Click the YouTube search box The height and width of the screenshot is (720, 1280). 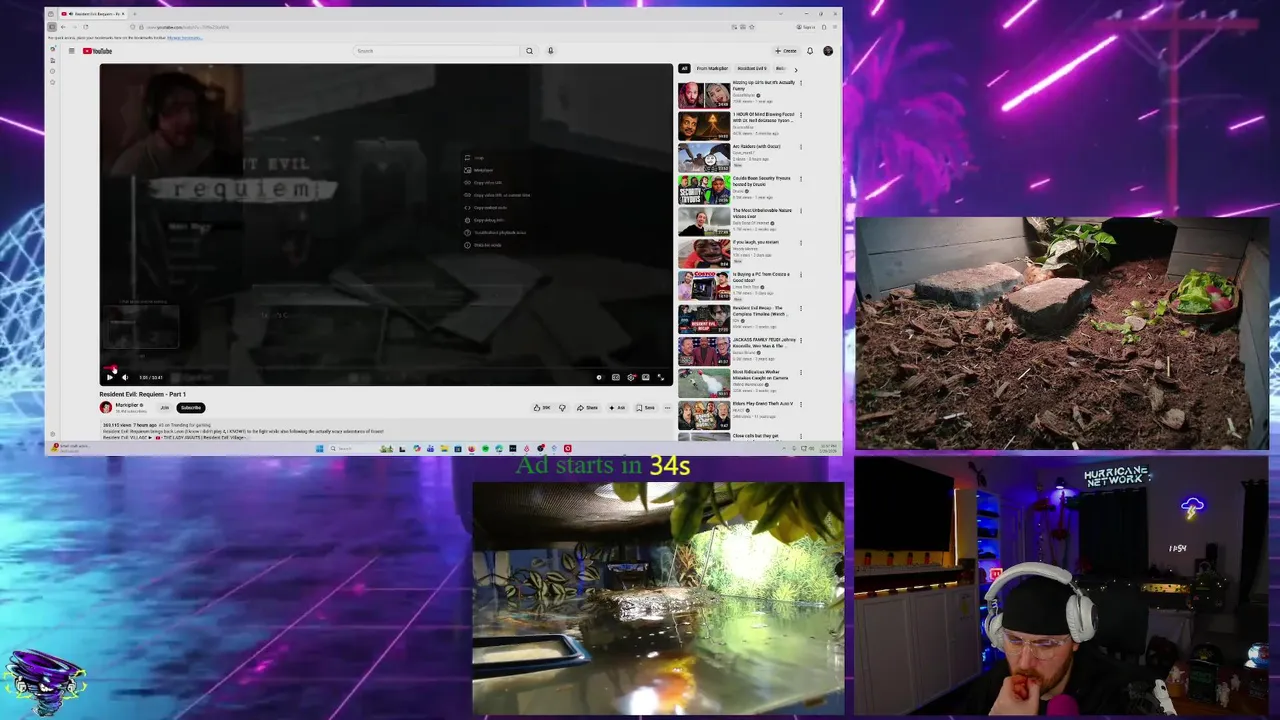point(438,51)
